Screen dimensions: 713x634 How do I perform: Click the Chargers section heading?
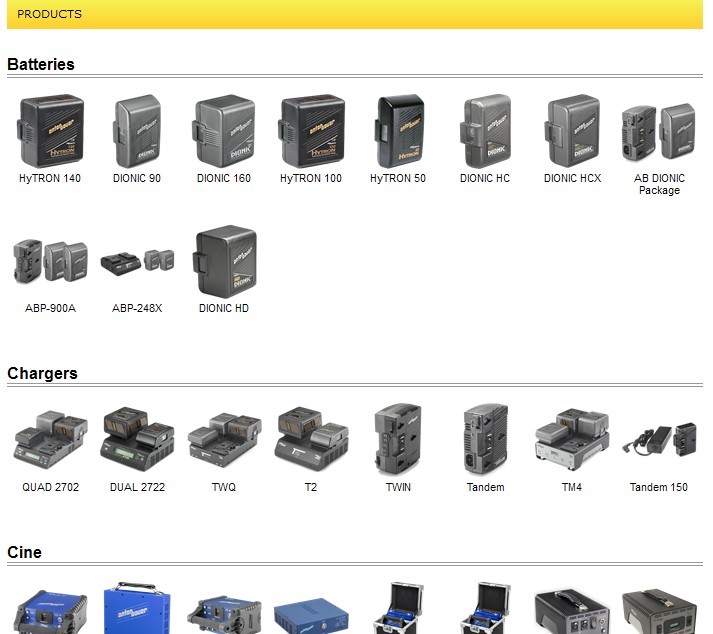[x=42, y=373]
